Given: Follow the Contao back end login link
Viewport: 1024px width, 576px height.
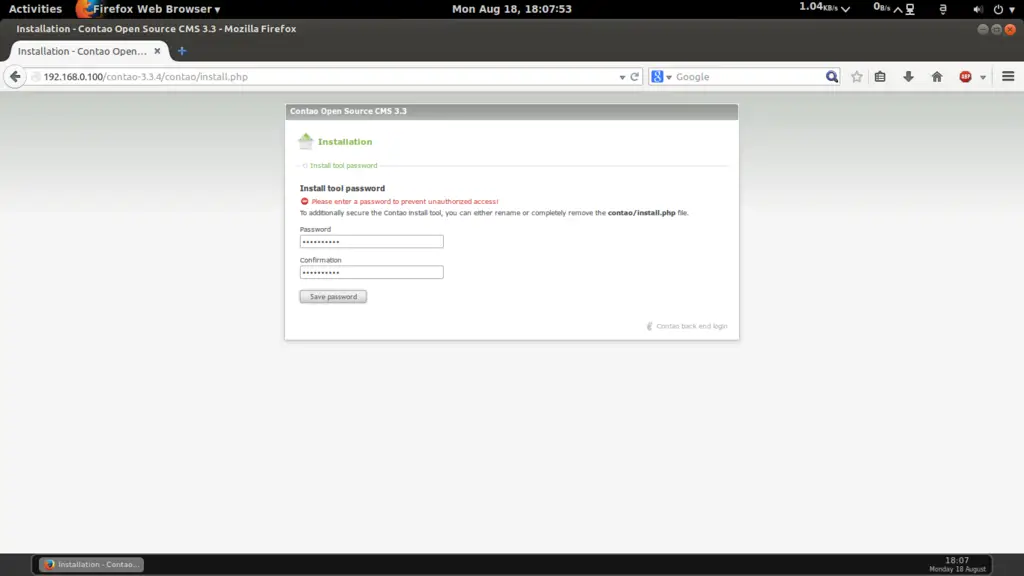Looking at the screenshot, I should pyautogui.click(x=692, y=326).
